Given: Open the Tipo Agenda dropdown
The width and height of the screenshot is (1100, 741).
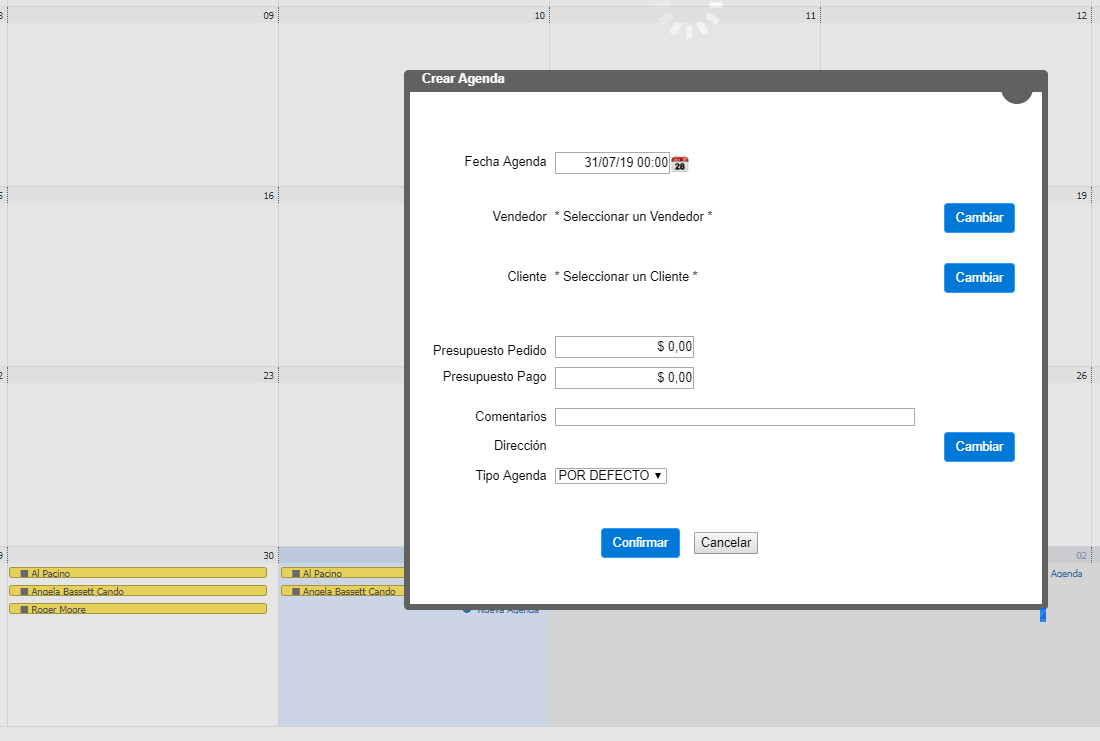Looking at the screenshot, I should pyautogui.click(x=610, y=476).
